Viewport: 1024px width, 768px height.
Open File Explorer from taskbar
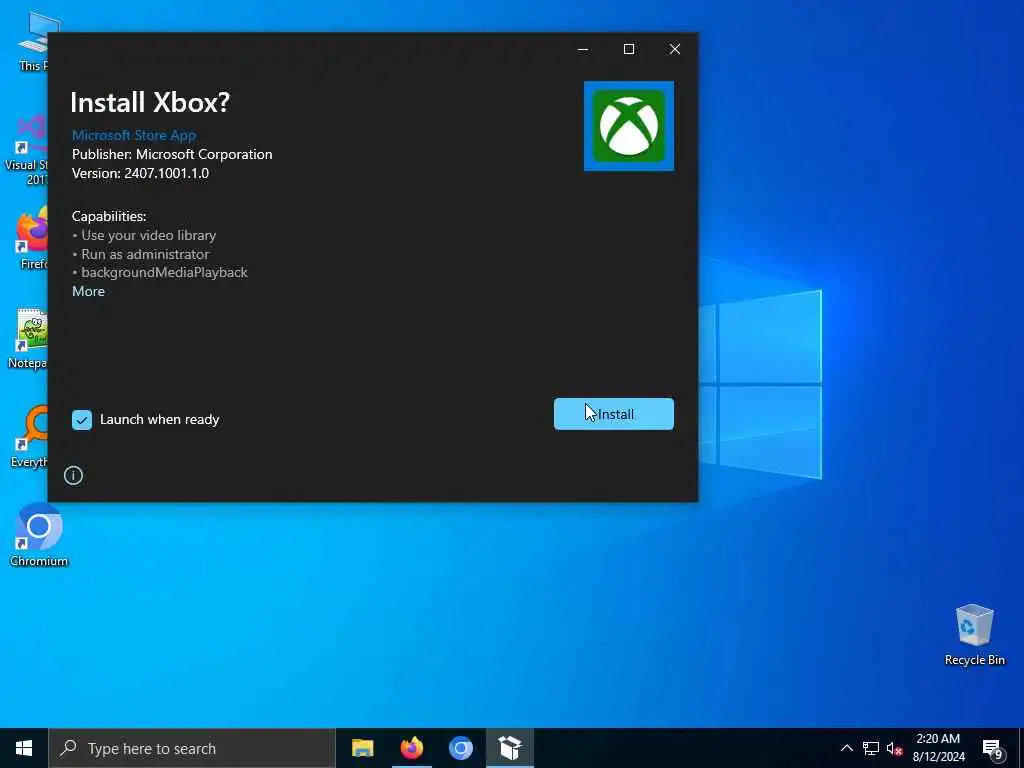coord(362,748)
